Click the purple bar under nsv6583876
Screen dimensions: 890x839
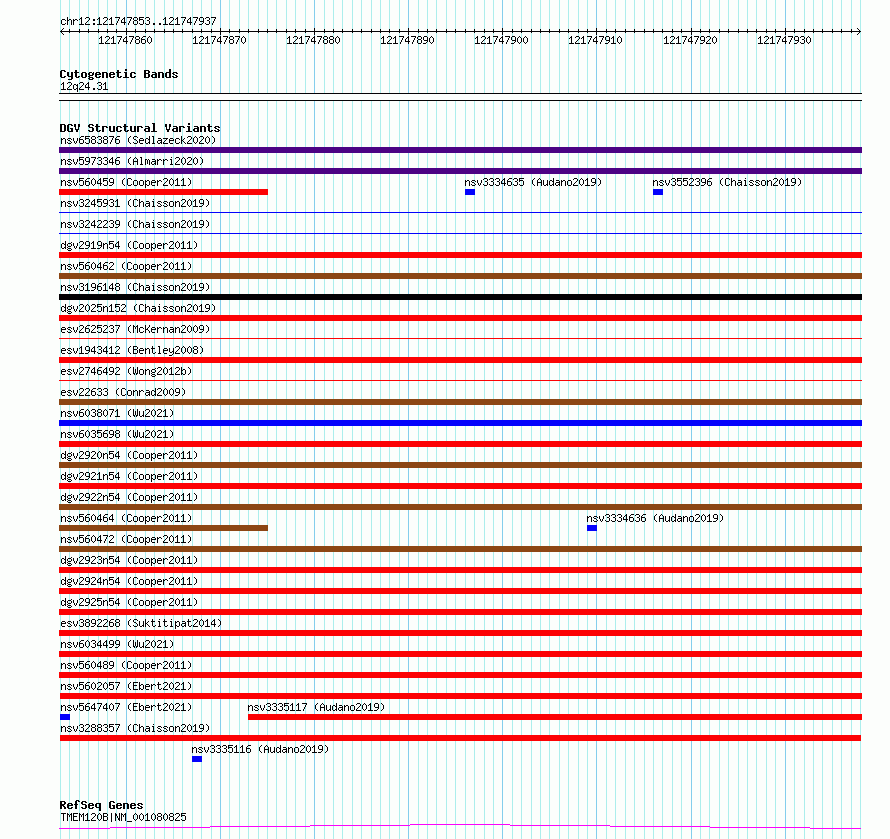(460, 150)
